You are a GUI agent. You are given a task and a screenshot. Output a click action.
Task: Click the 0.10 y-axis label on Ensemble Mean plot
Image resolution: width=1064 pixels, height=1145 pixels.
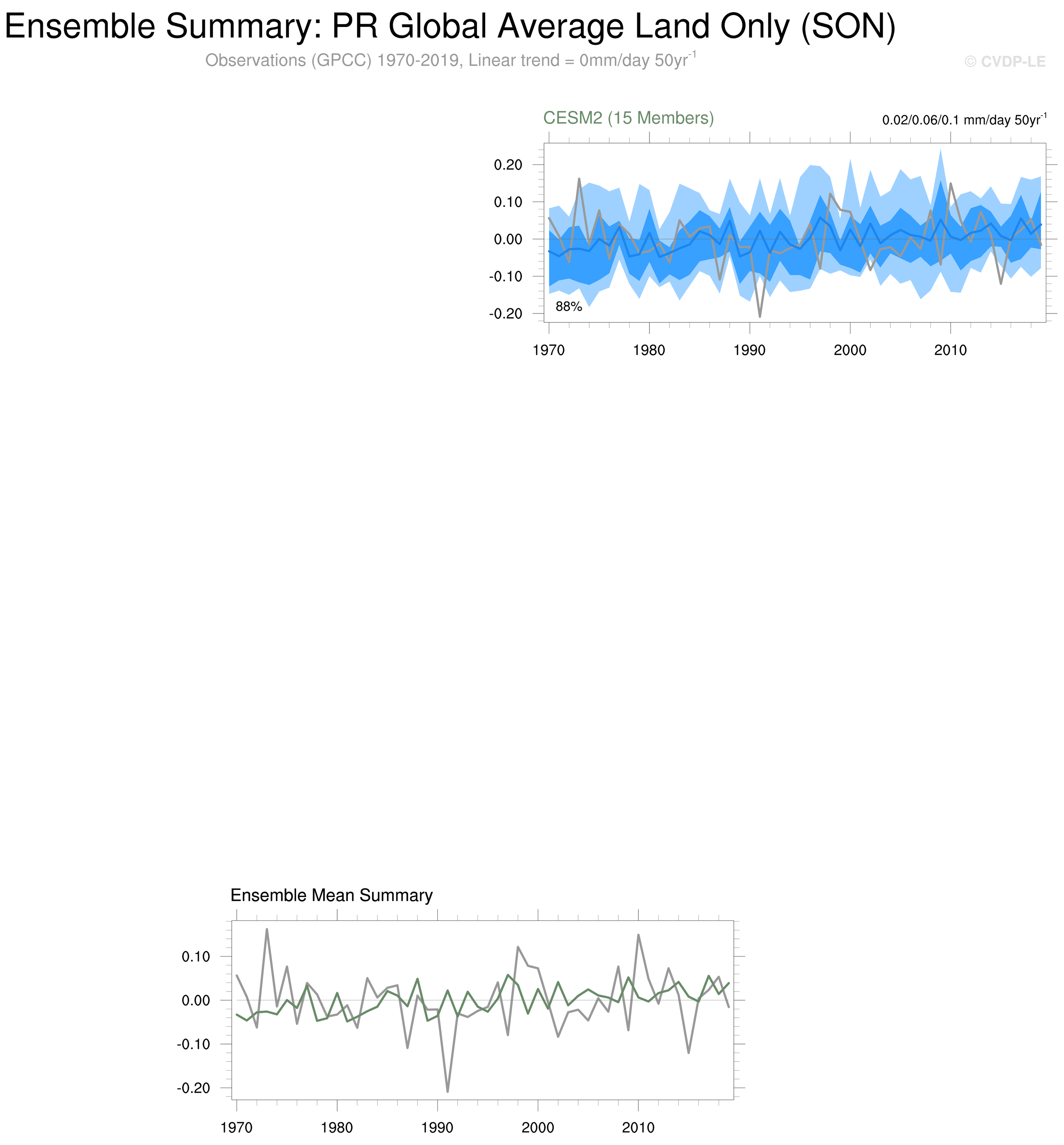click(196, 957)
